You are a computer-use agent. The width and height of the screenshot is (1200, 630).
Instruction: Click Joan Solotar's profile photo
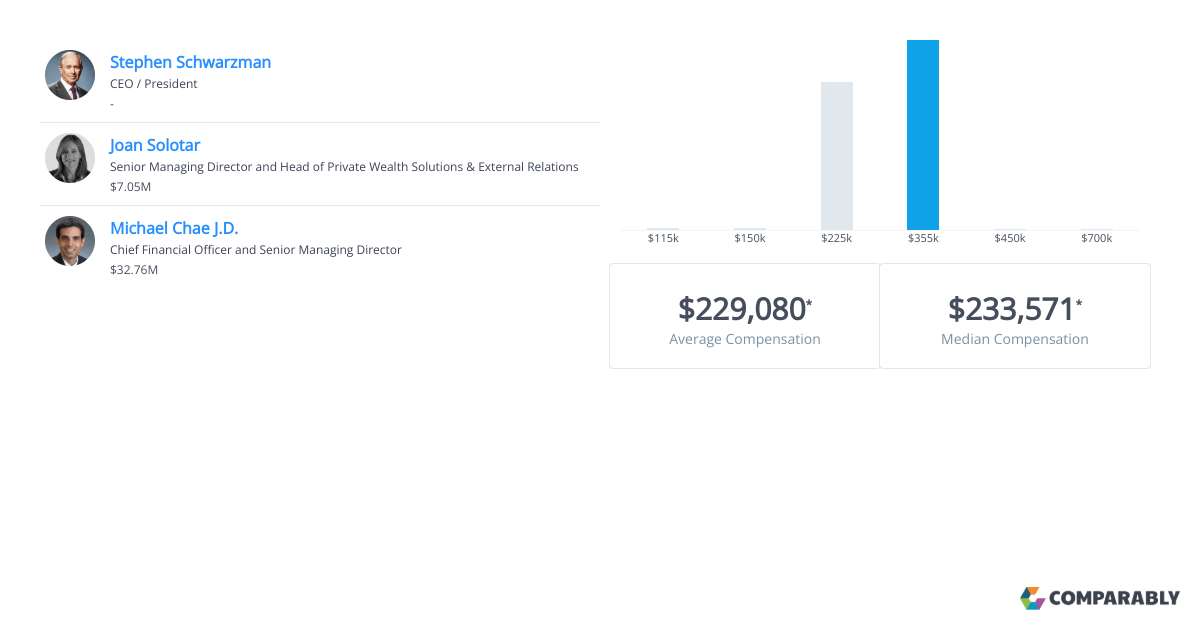point(70,158)
